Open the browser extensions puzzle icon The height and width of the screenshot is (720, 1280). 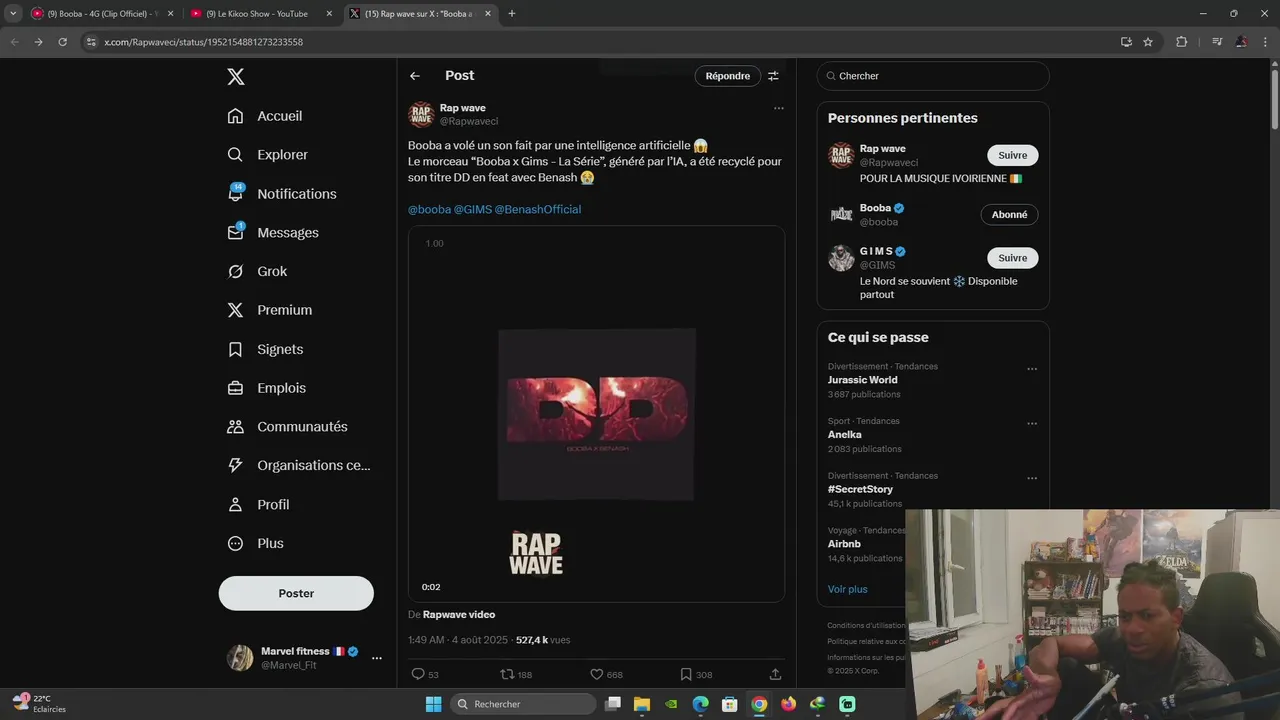pyautogui.click(x=1181, y=42)
